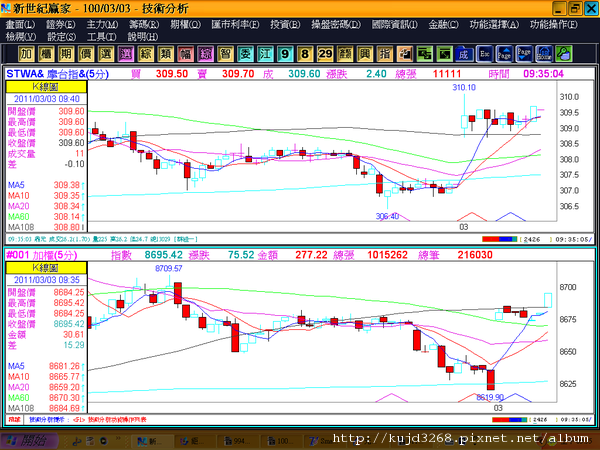Click the cyan 9 toolbar icon
Image resolution: width=600 pixels, height=450 pixels.
click(x=285, y=54)
